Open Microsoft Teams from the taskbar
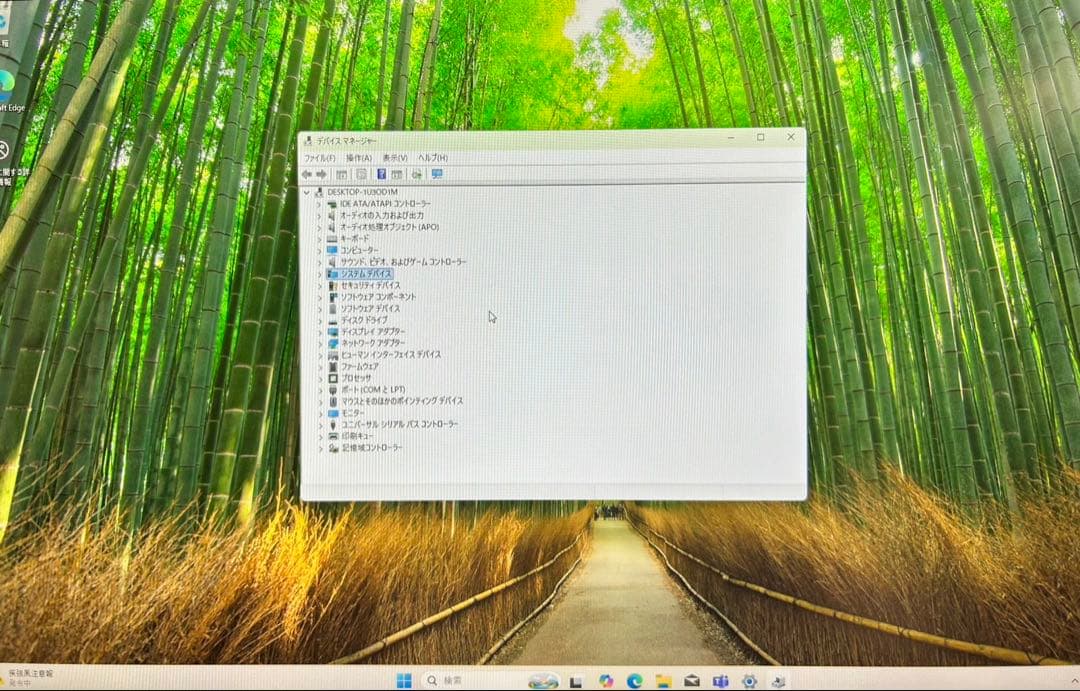 point(720,681)
